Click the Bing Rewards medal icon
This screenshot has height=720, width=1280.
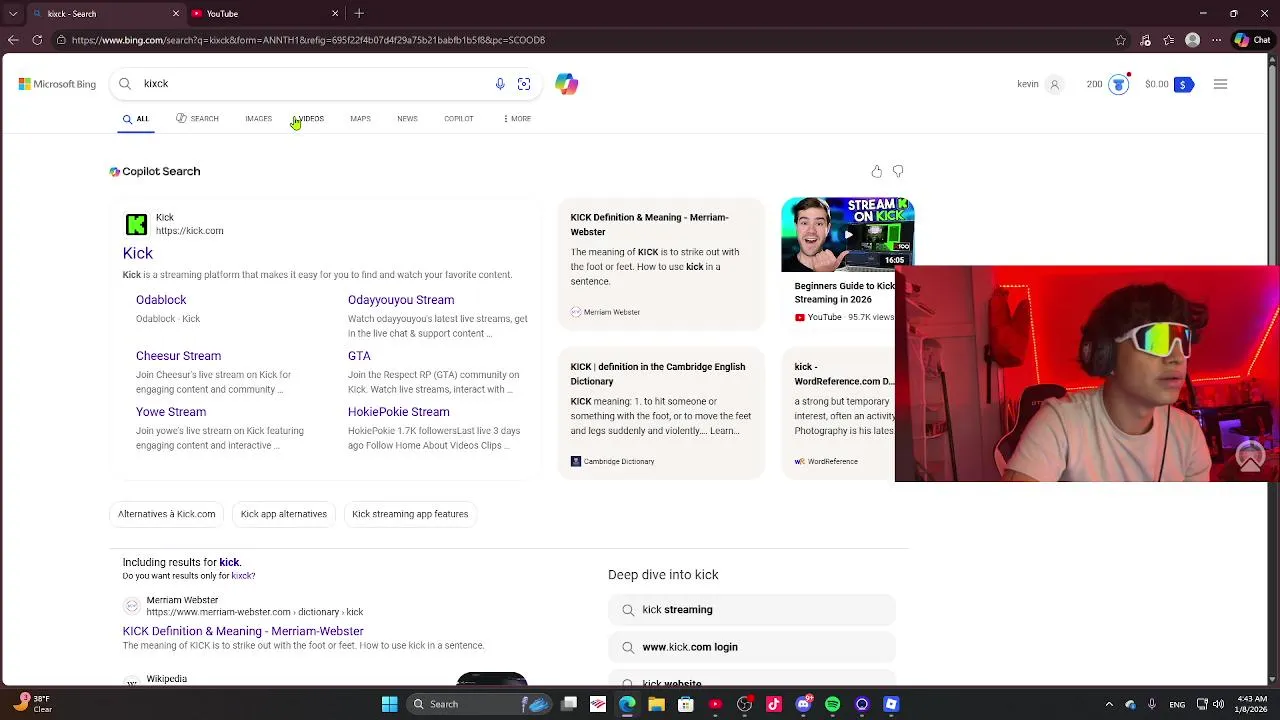point(1119,84)
